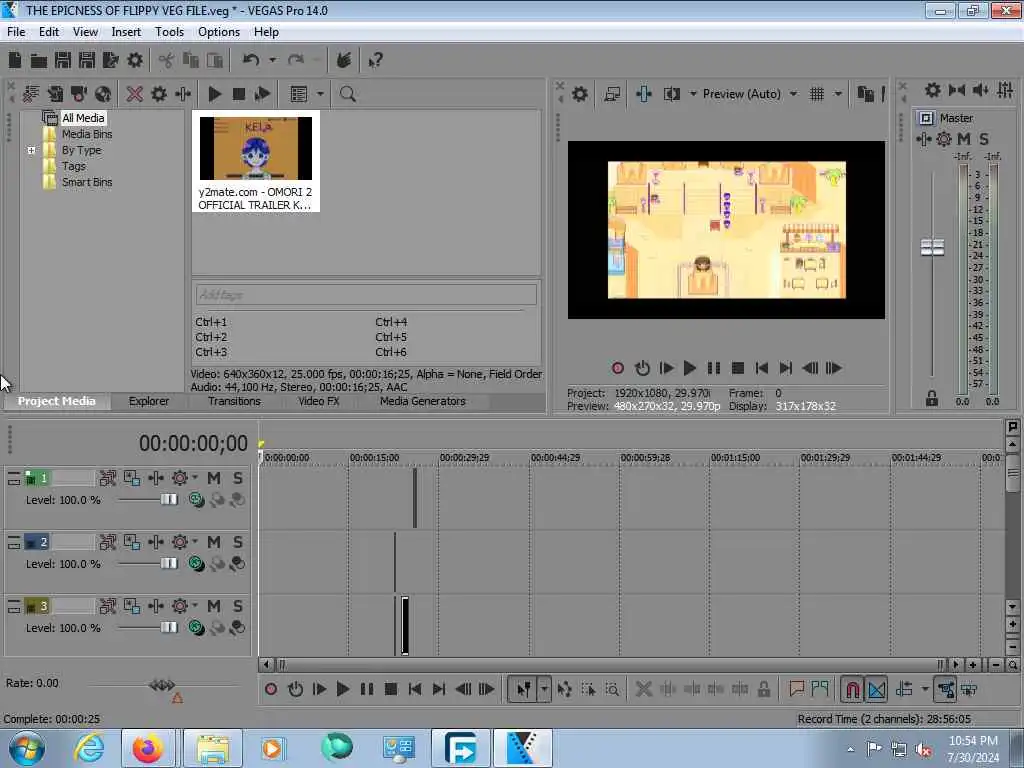
Task: Open Master FX icon below Master label
Action: click(924, 139)
